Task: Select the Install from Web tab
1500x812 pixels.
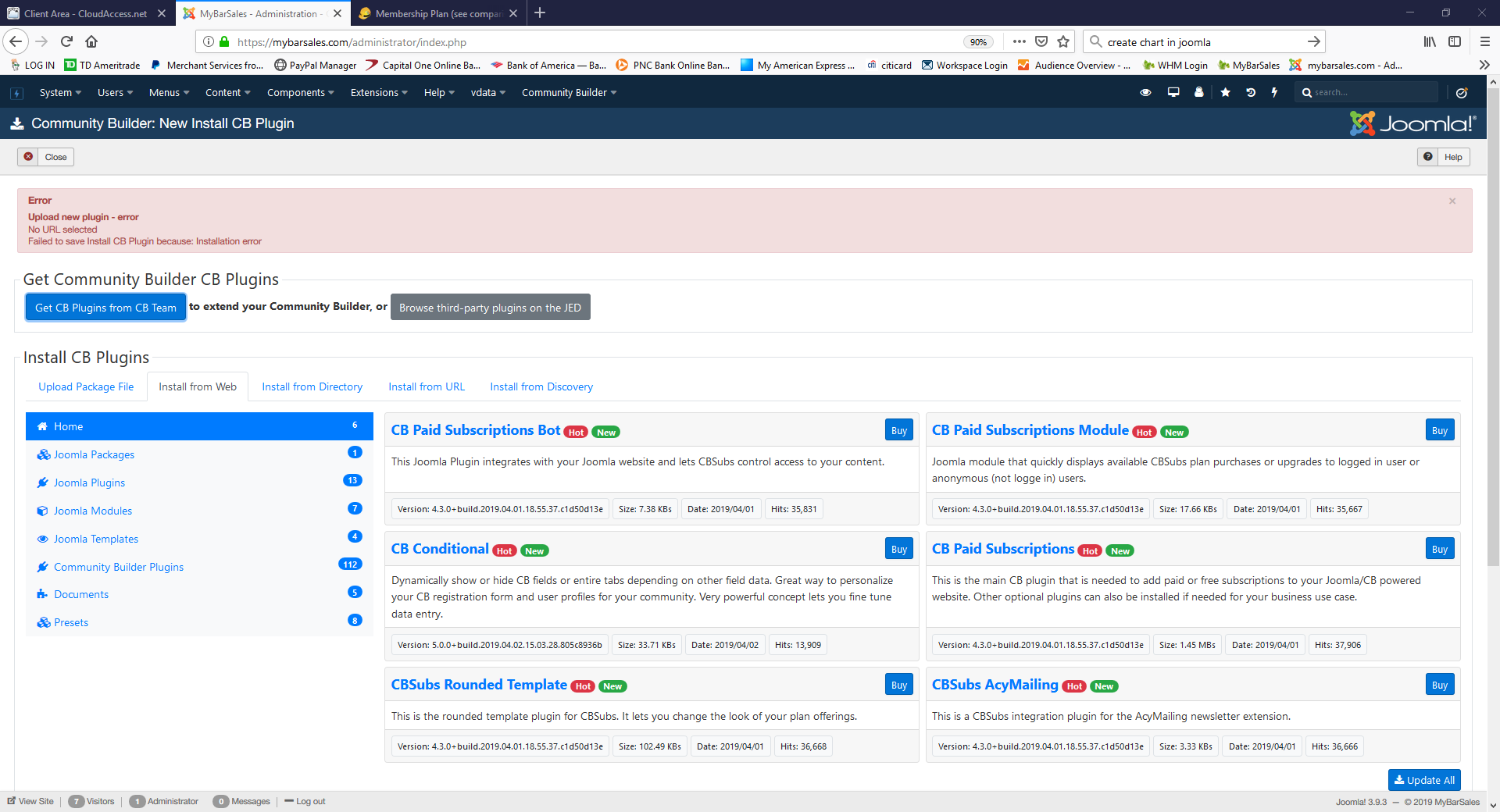Action: click(x=198, y=386)
